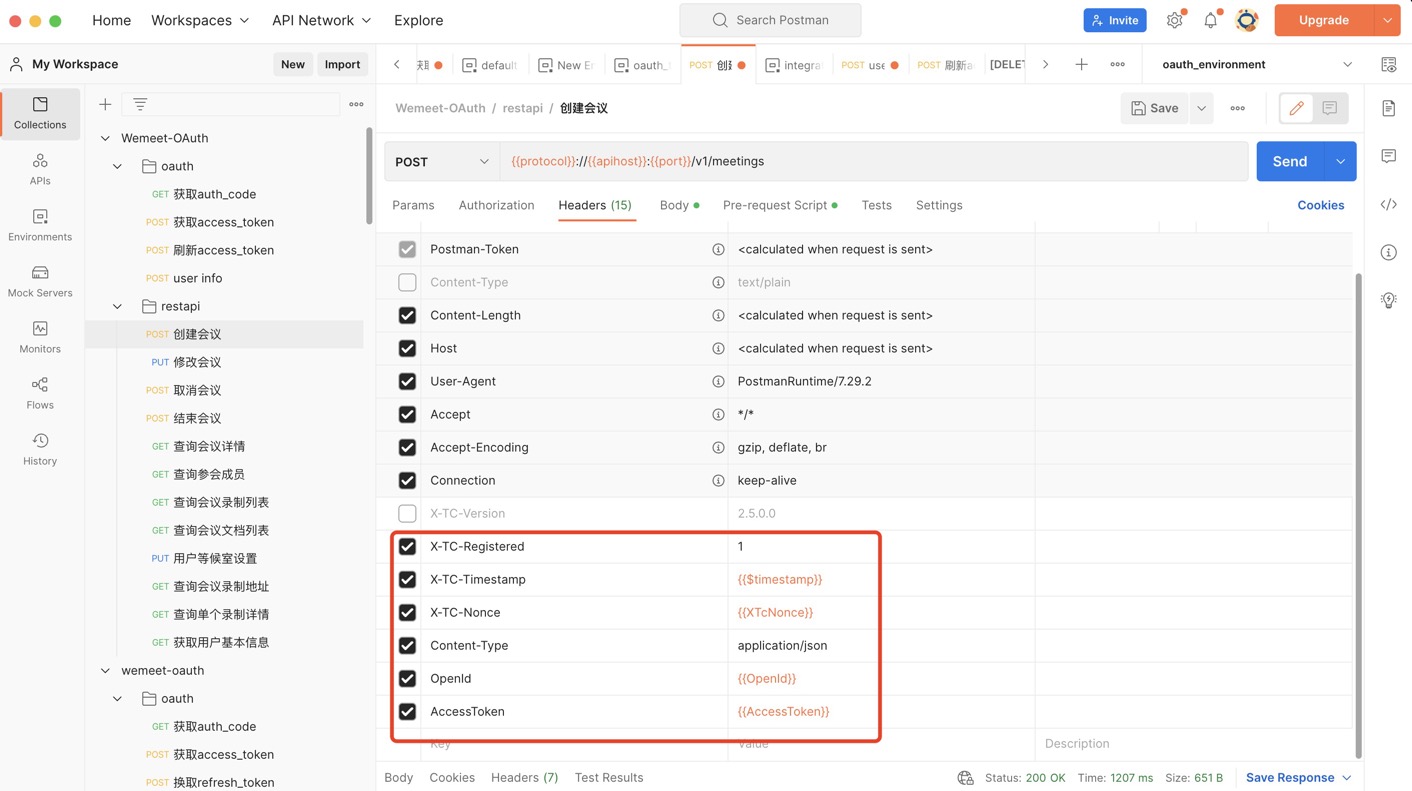Open the settings gear icon
This screenshot has width=1412, height=791.
pyautogui.click(x=1175, y=20)
